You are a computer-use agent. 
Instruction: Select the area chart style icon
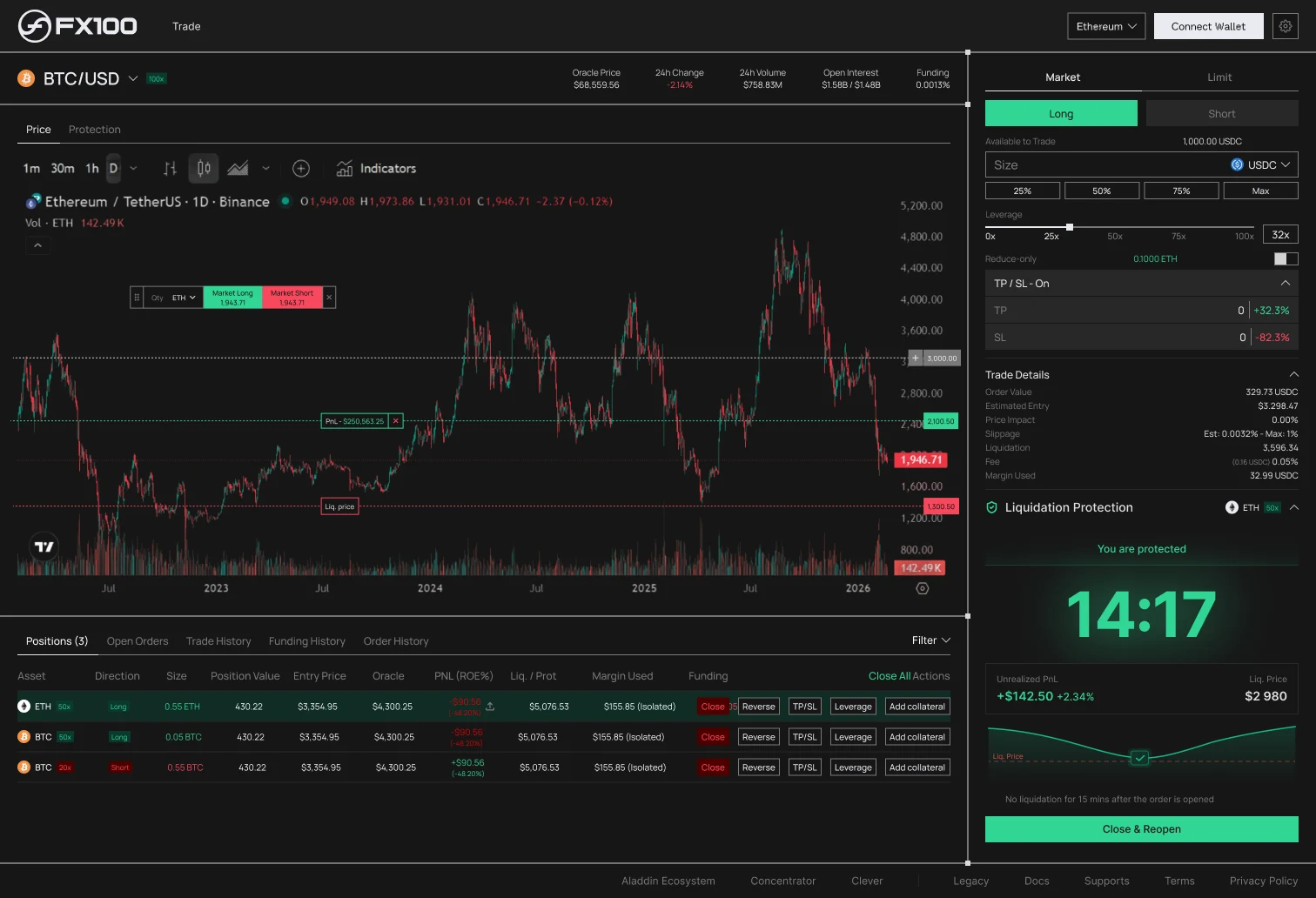click(x=238, y=168)
